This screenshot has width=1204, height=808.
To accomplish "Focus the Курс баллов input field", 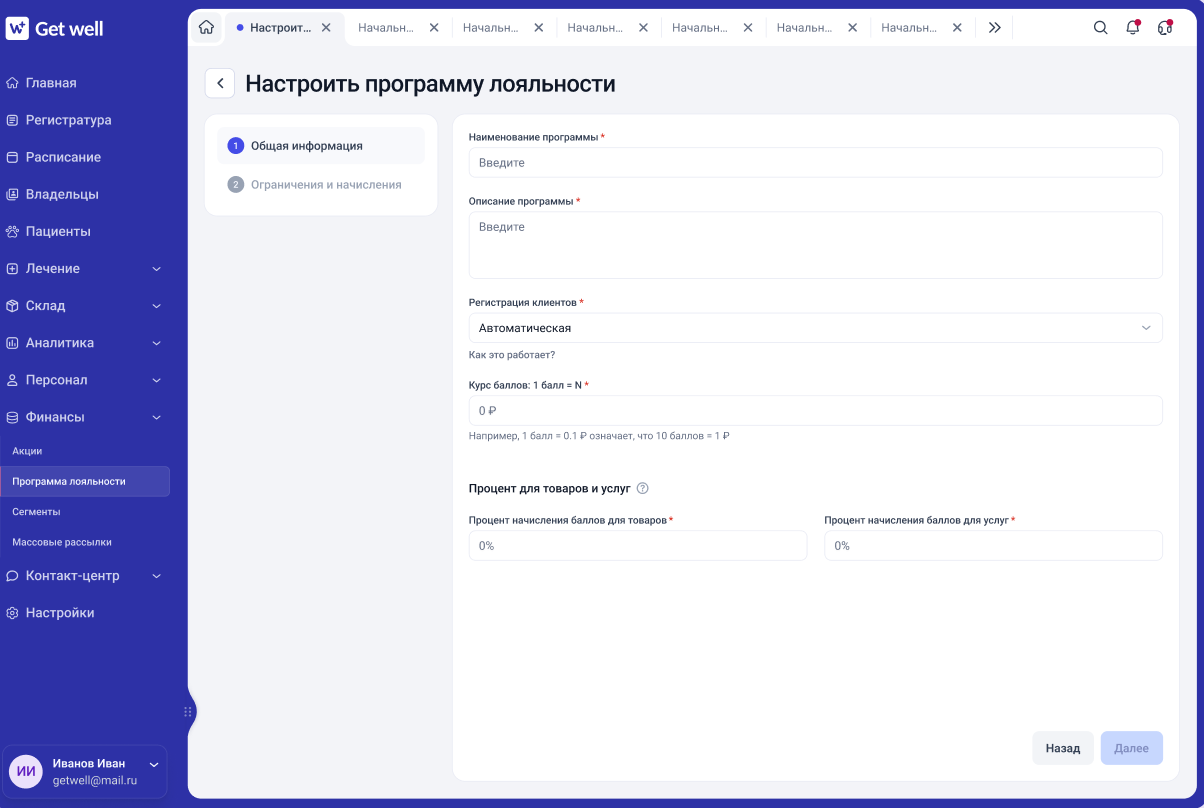I will click(815, 411).
